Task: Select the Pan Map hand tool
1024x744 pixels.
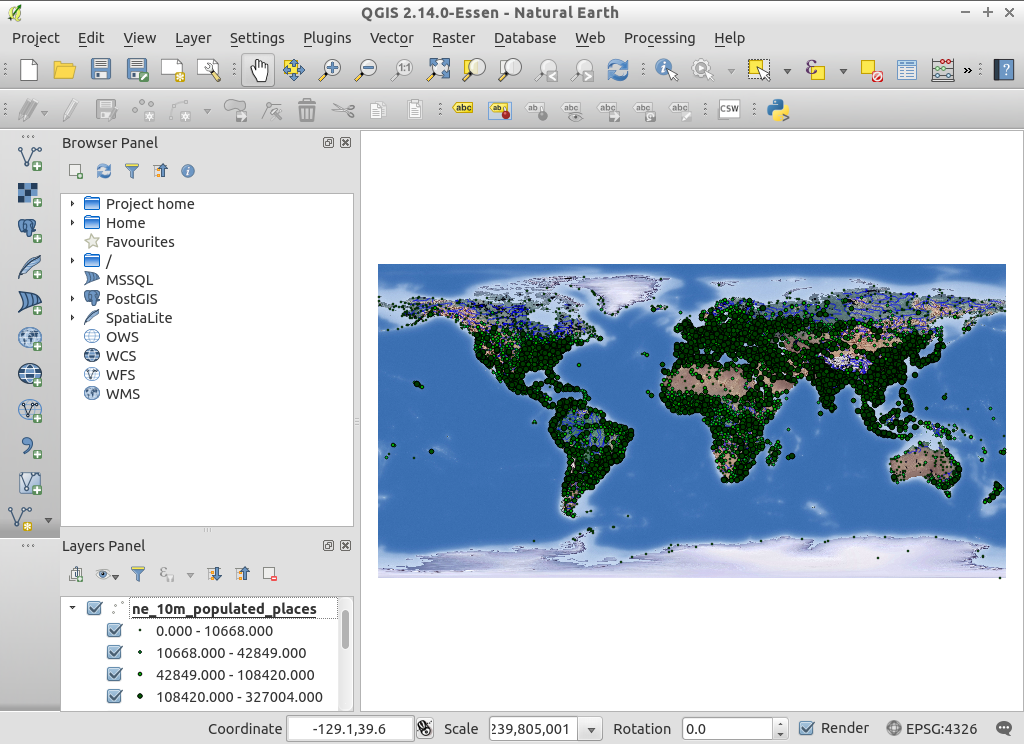Action: click(x=259, y=70)
